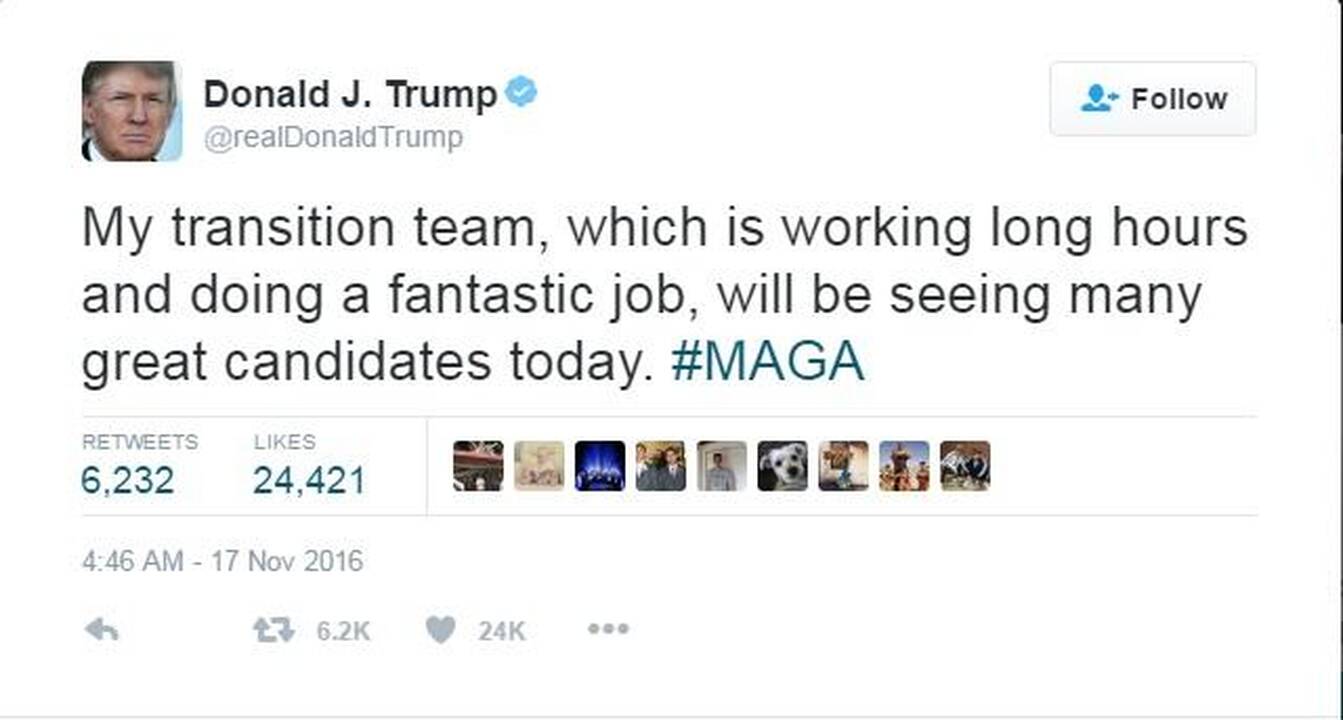Click the Donald J. Trump display name
This screenshot has height=720, width=1343.
coord(350,95)
